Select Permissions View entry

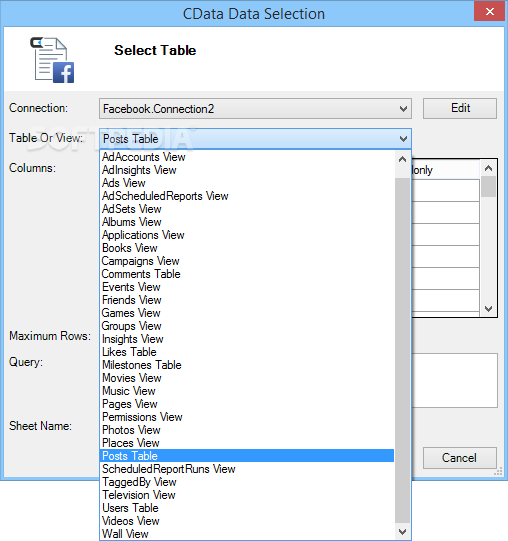coord(247,417)
